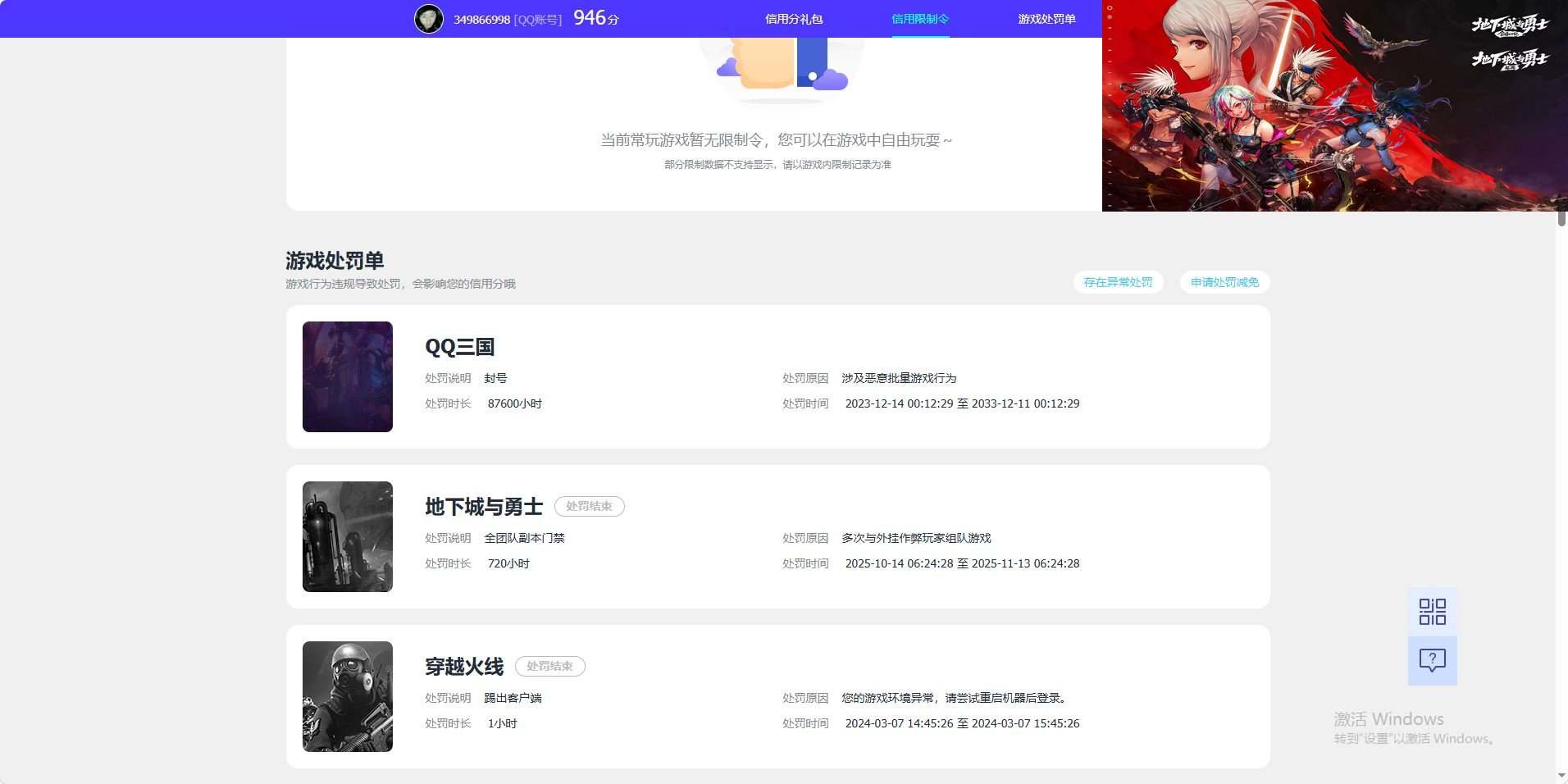The width and height of the screenshot is (1568, 784).
Task: Go to 游戏处罚单 tab
Action: (x=1046, y=19)
